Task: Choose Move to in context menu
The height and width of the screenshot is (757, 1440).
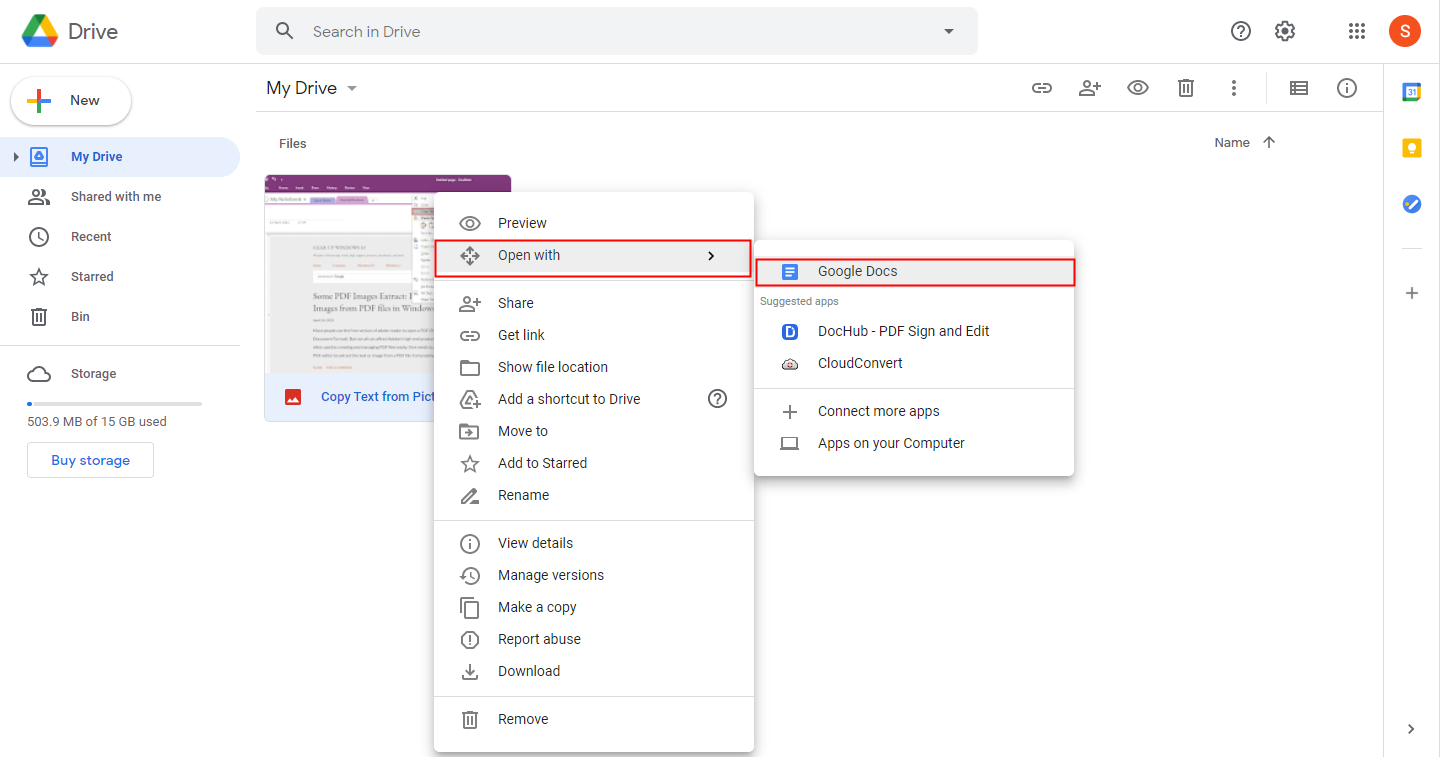Action: click(593, 431)
